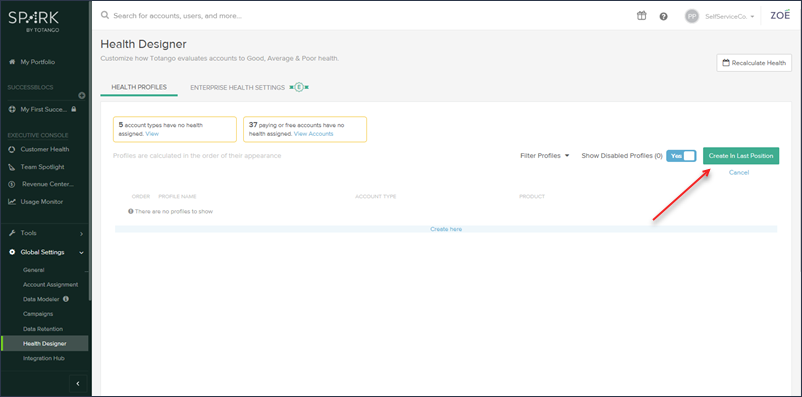Screen dimensions: 802x397
Task: Click the Tools wrench icon
Action: pos(12,233)
